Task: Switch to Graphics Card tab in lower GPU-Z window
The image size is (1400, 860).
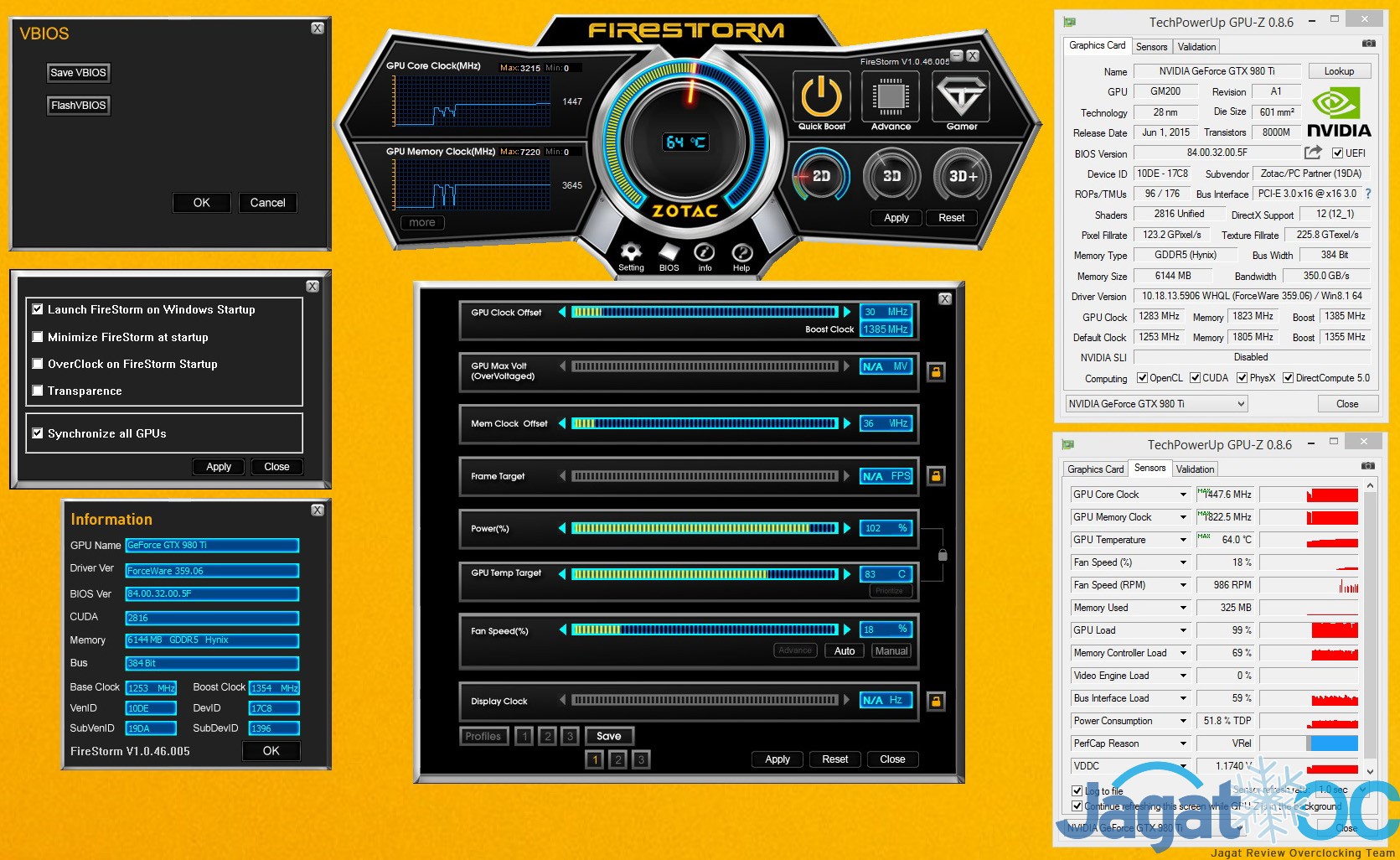Action: coord(1096,469)
